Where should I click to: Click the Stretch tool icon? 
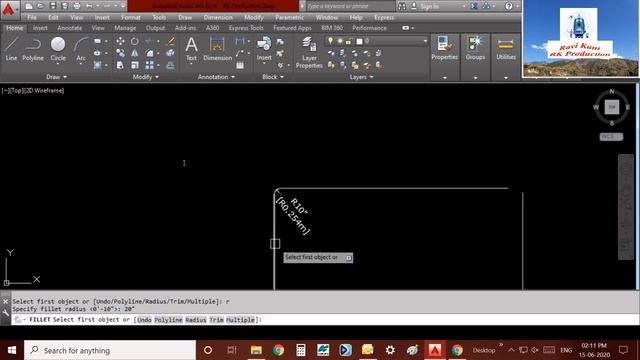pos(120,65)
